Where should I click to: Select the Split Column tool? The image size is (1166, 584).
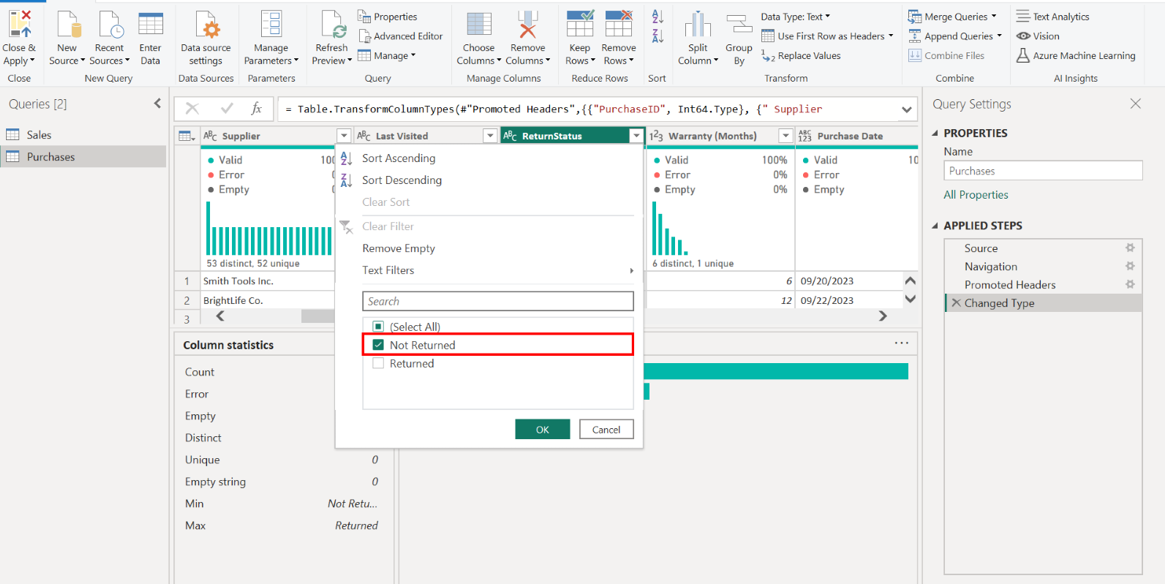[x=697, y=25]
